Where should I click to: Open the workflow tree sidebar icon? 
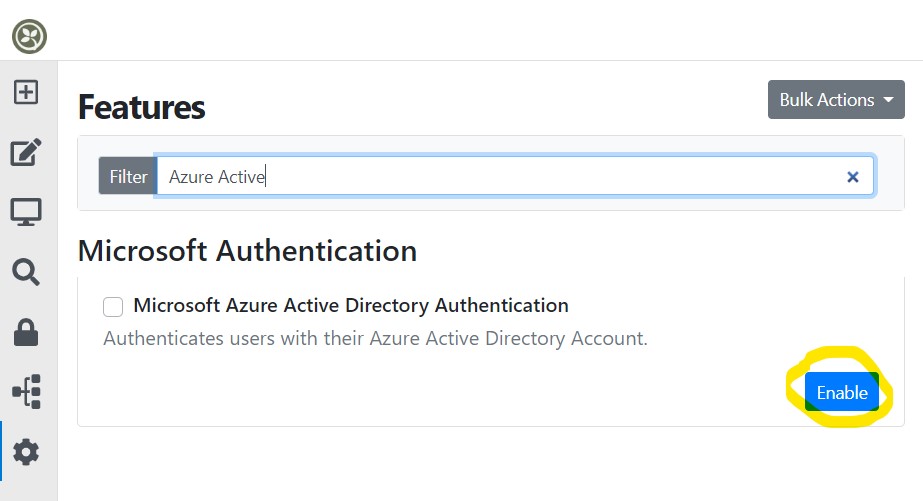(x=26, y=391)
